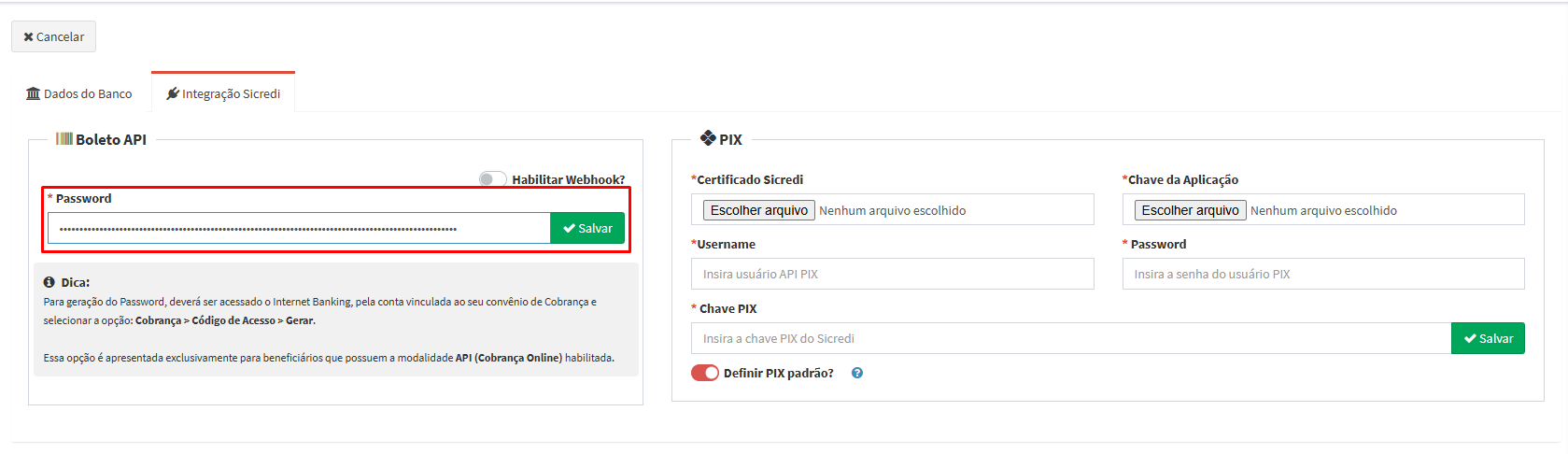Choose file for Chave da Aplicação
The image size is (1568, 454).
(x=1191, y=210)
